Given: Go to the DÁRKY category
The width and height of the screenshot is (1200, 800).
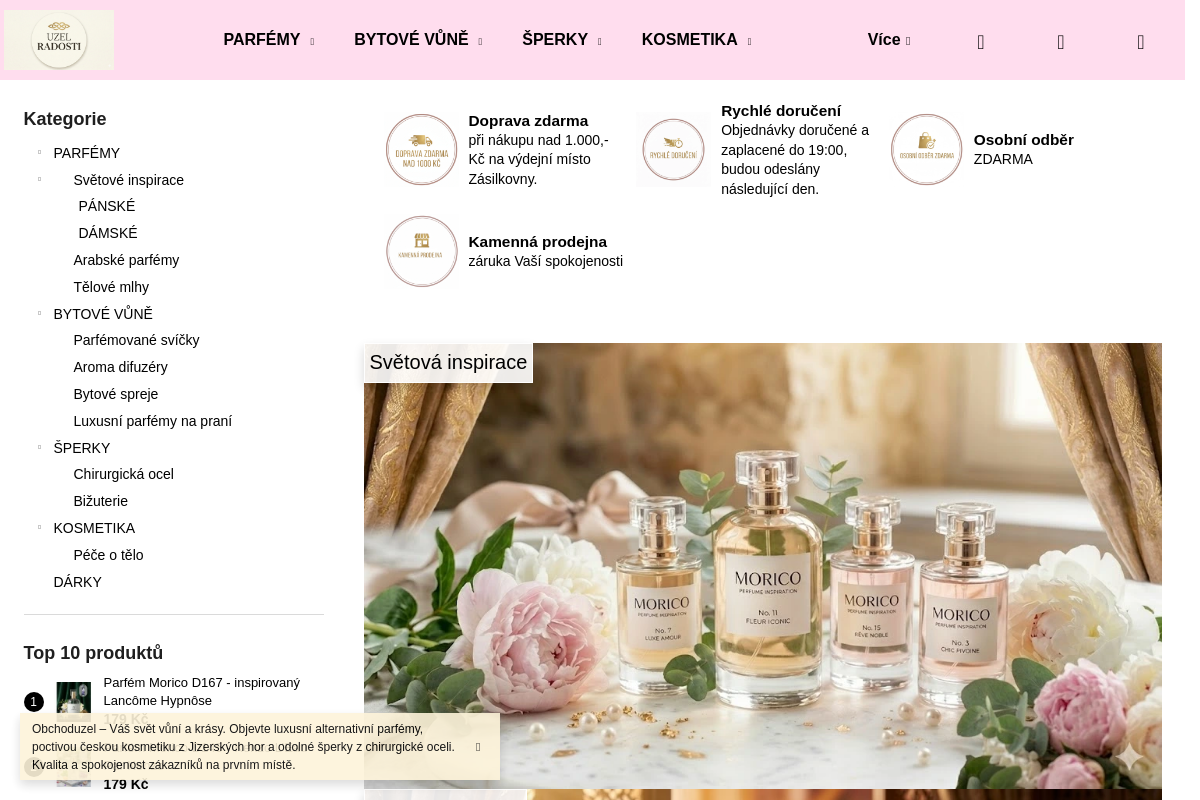Looking at the screenshot, I should [x=77, y=582].
